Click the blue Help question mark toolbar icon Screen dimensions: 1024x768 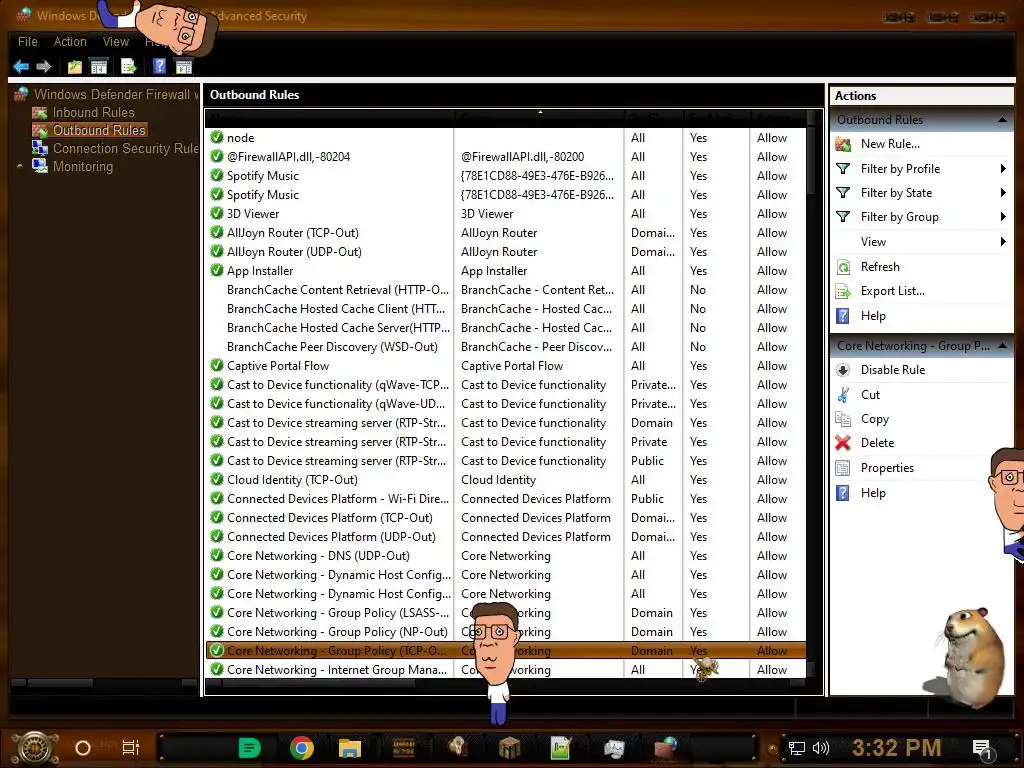pos(159,67)
